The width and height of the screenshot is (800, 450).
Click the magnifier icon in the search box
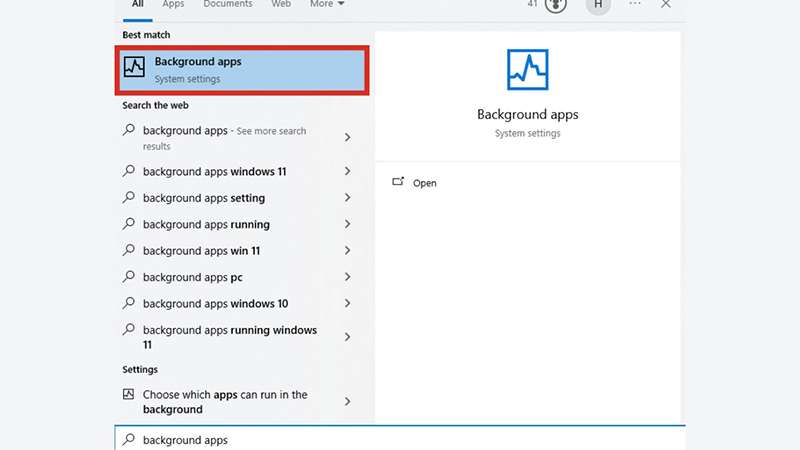[128, 439]
